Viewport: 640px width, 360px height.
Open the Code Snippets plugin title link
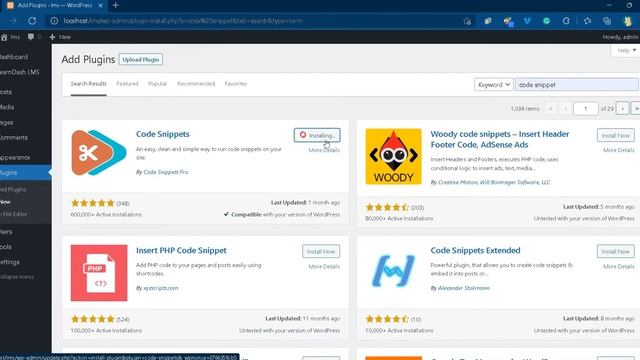pos(162,134)
